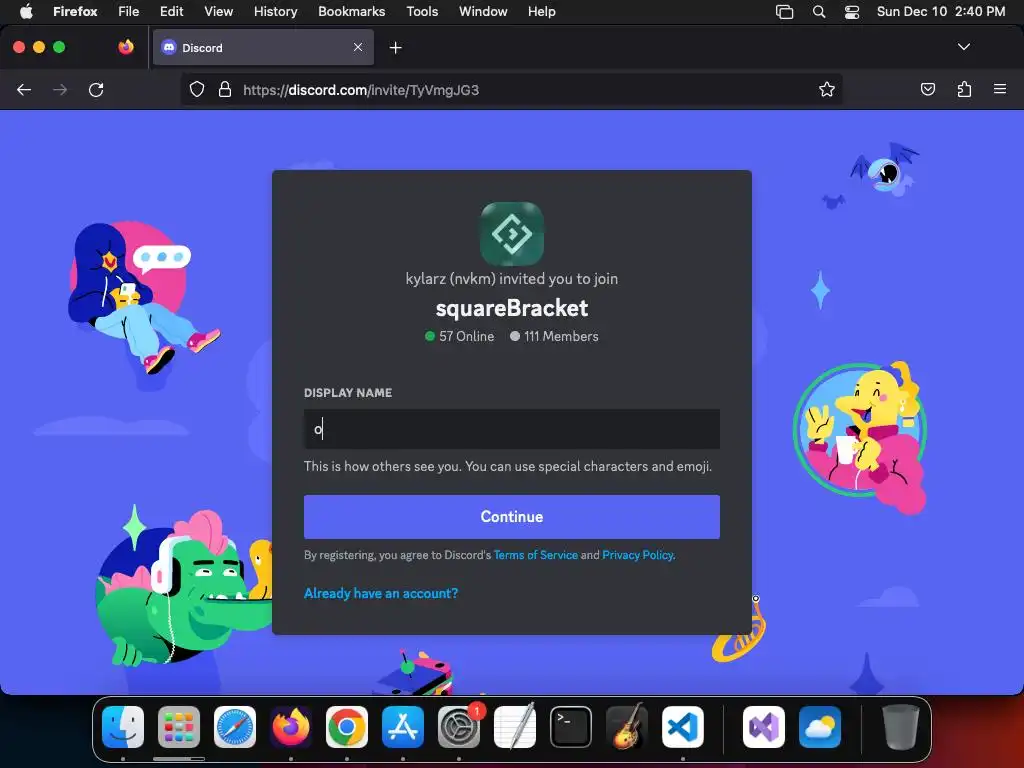This screenshot has height=768, width=1024.
Task: Click the date and time clock
Action: tap(940, 11)
